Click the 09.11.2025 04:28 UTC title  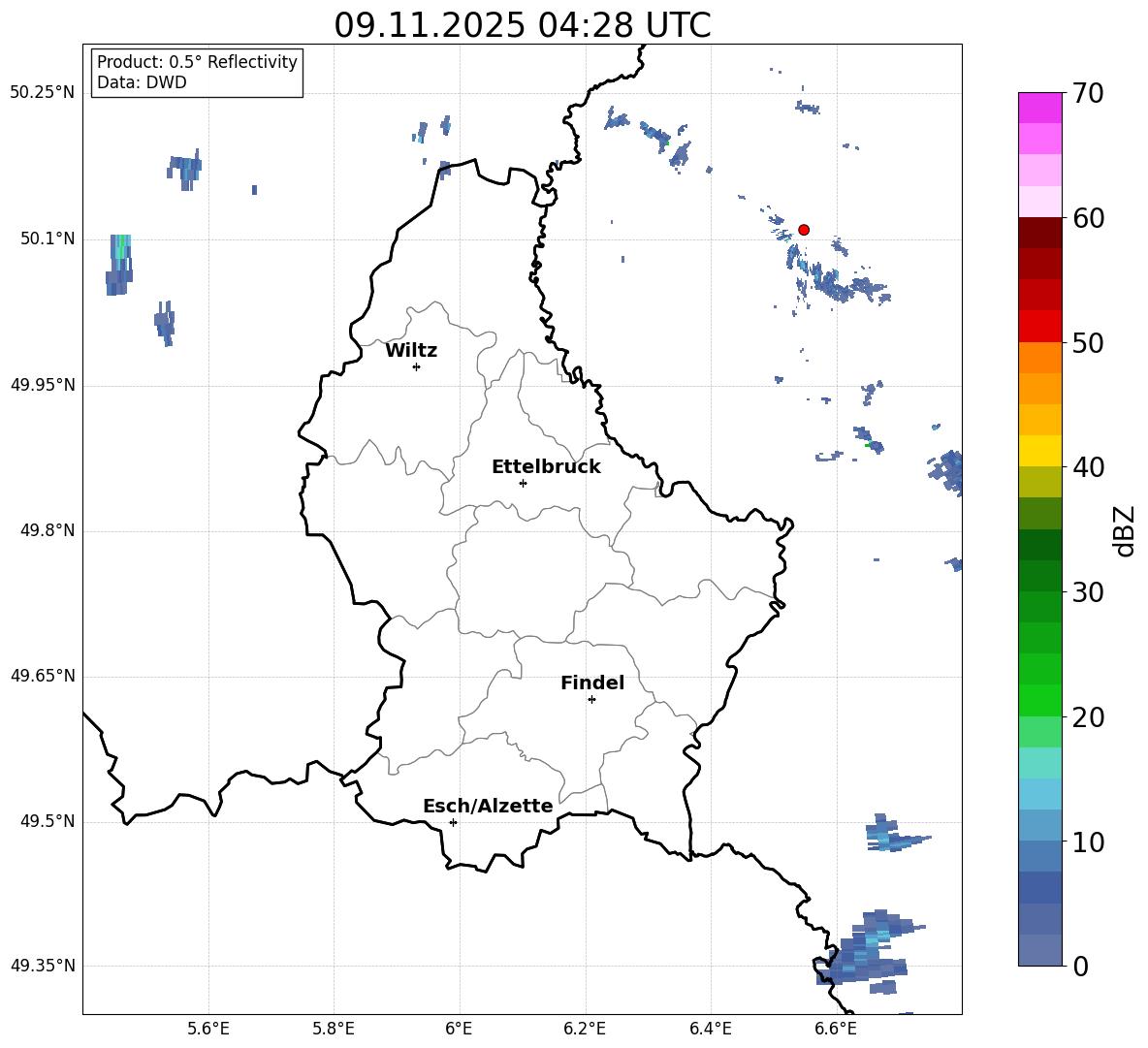pyautogui.click(x=522, y=25)
